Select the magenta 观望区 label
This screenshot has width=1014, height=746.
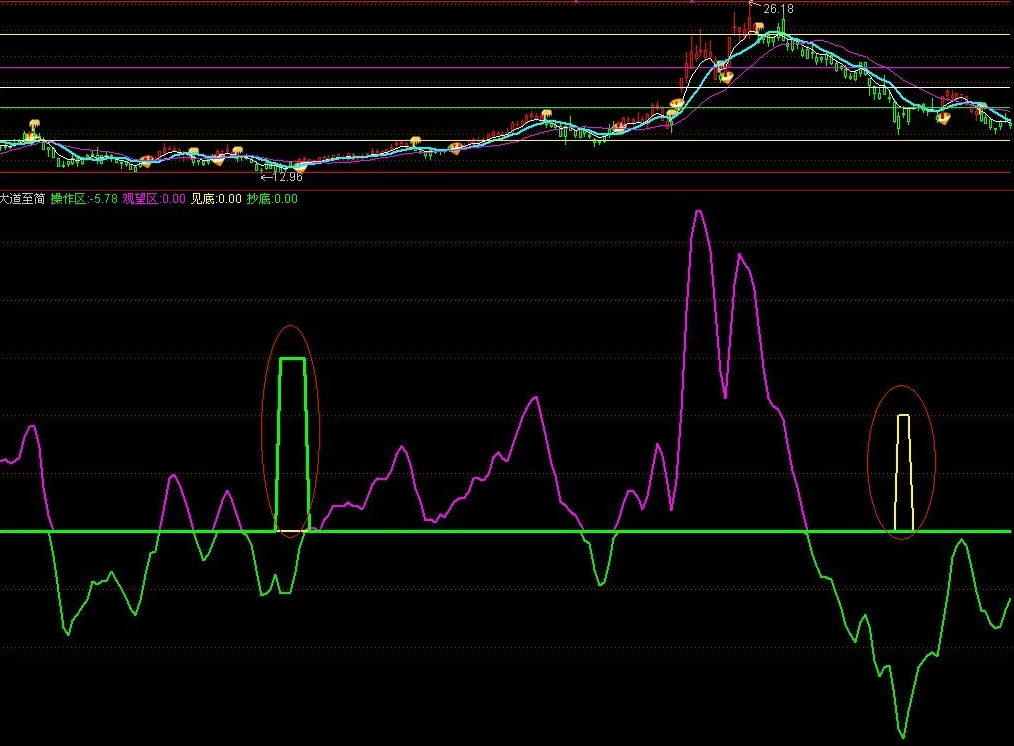click(x=153, y=199)
